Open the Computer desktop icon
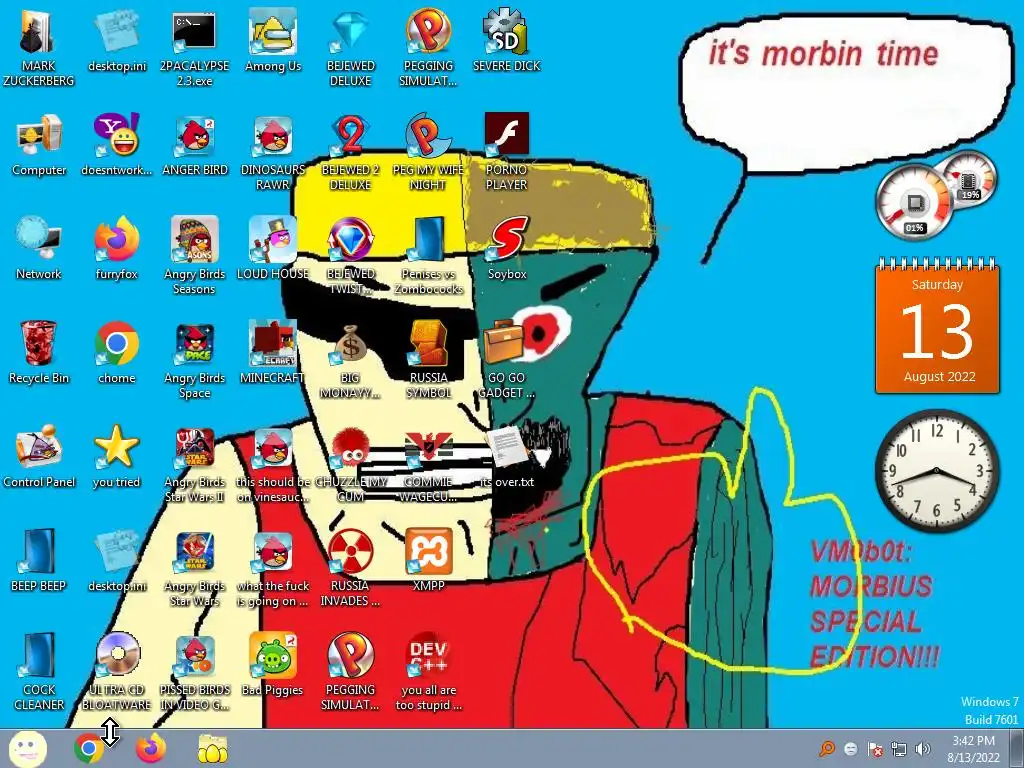The image size is (1024, 768). [x=39, y=136]
